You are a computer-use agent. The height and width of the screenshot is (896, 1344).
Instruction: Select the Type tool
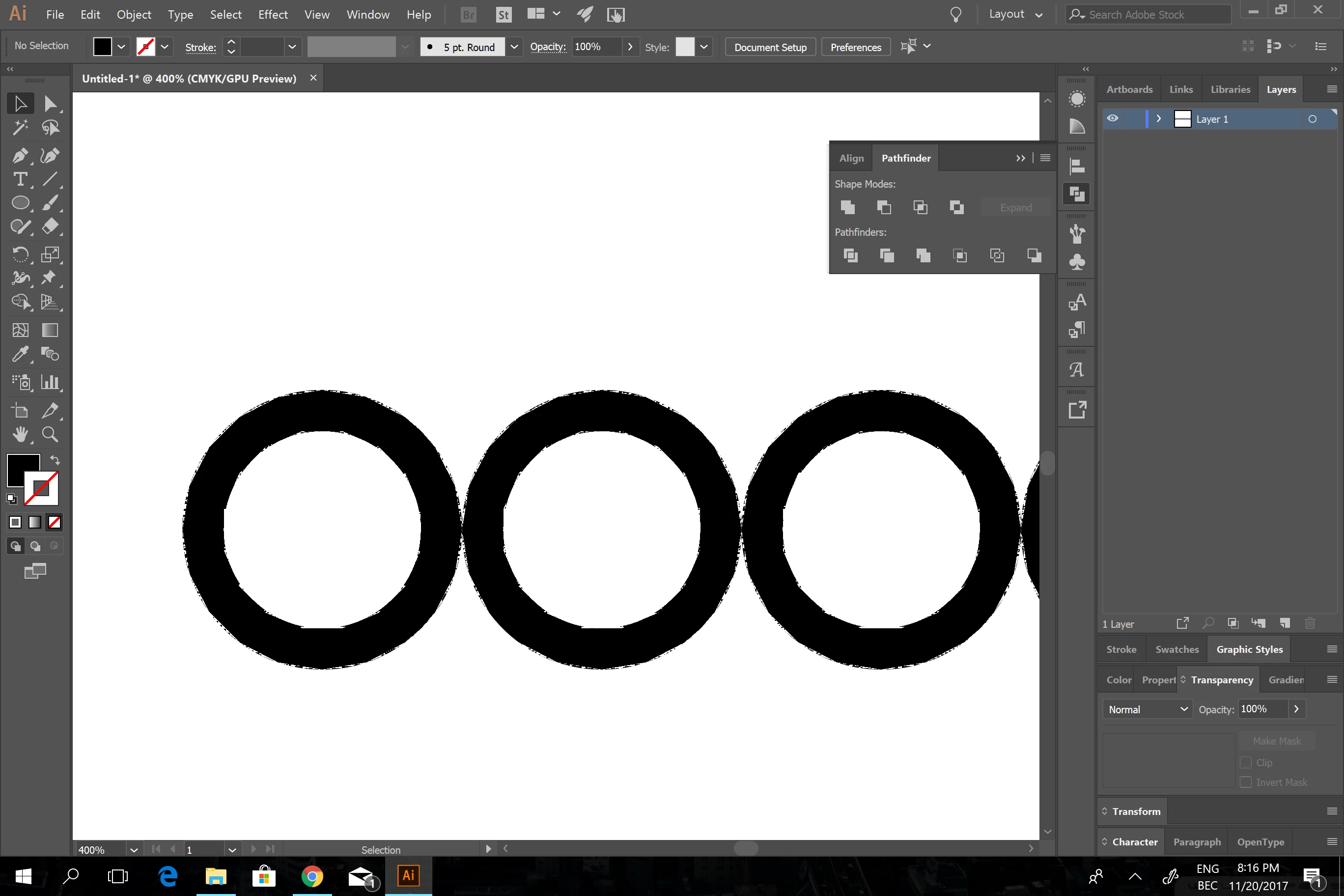tap(20, 179)
